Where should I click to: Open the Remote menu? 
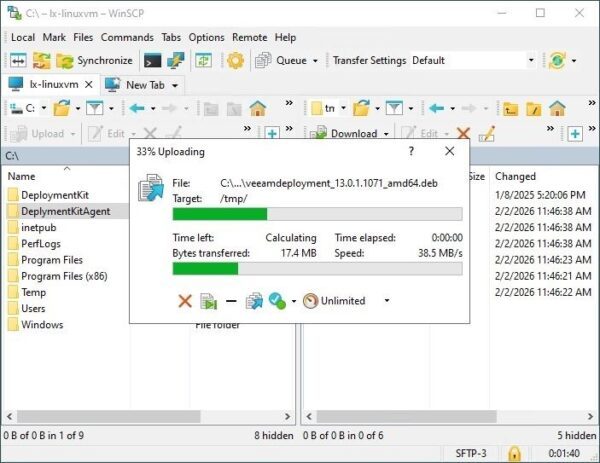[249, 37]
